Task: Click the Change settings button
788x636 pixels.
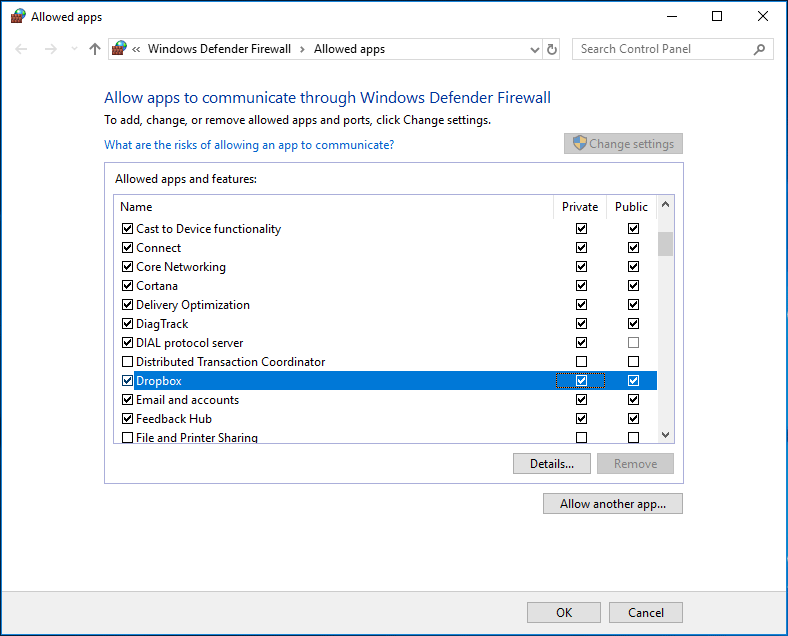Action: click(623, 144)
